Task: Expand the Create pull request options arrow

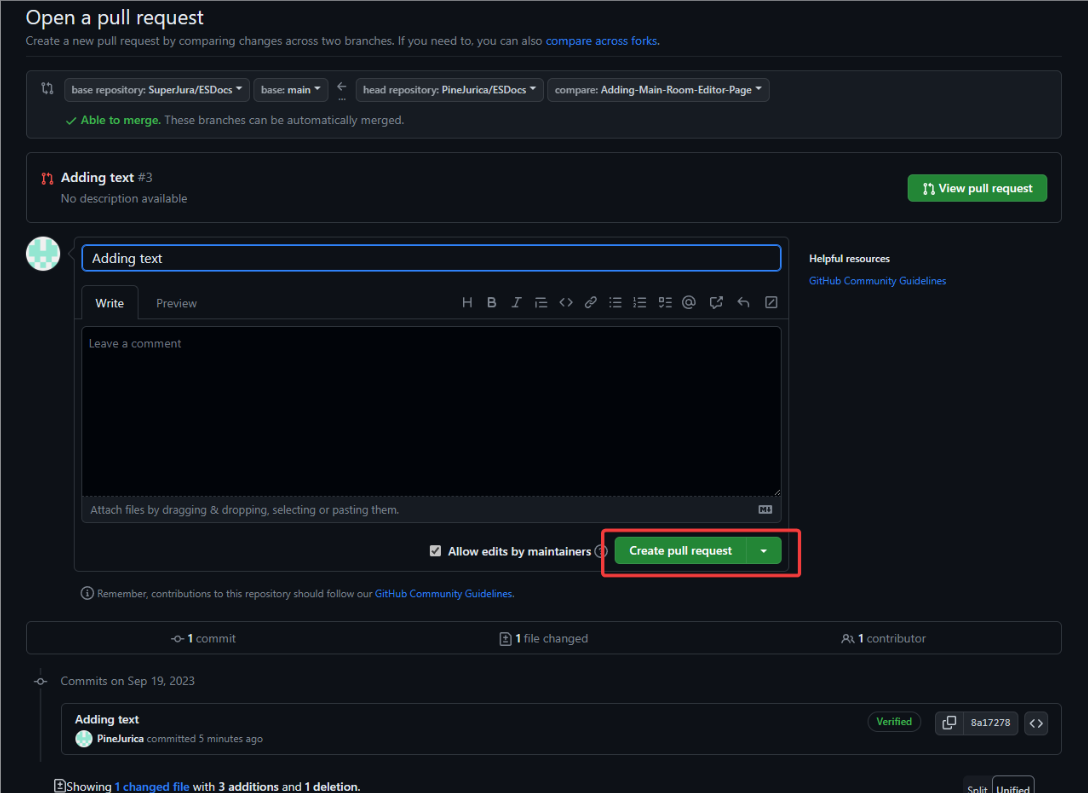Action: tap(764, 551)
